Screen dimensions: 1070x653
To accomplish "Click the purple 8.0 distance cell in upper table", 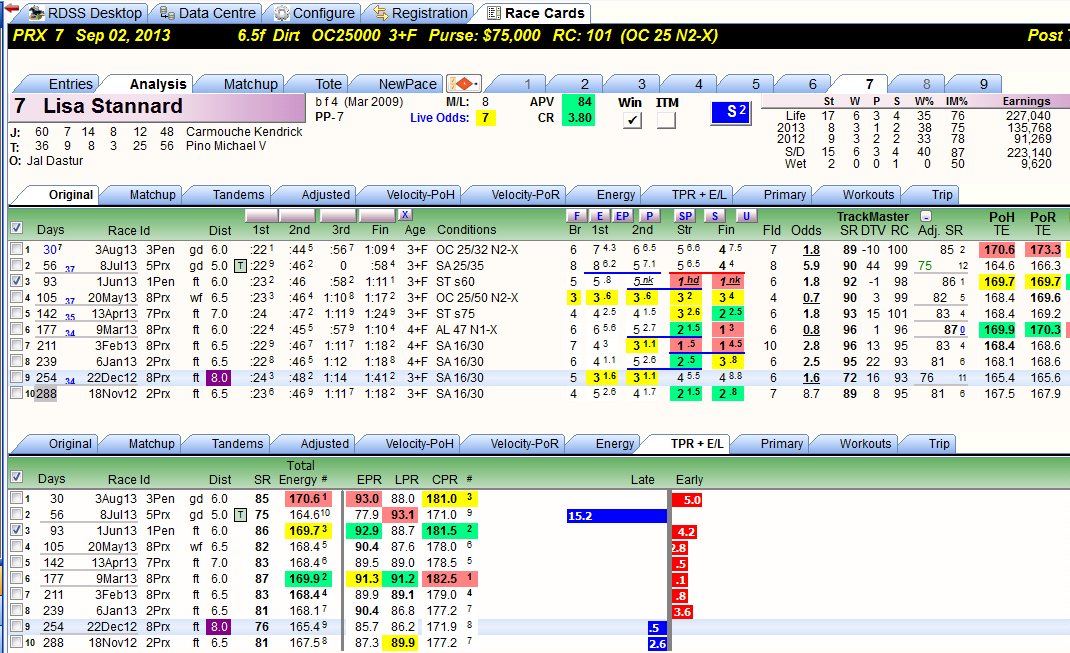I will coord(219,378).
